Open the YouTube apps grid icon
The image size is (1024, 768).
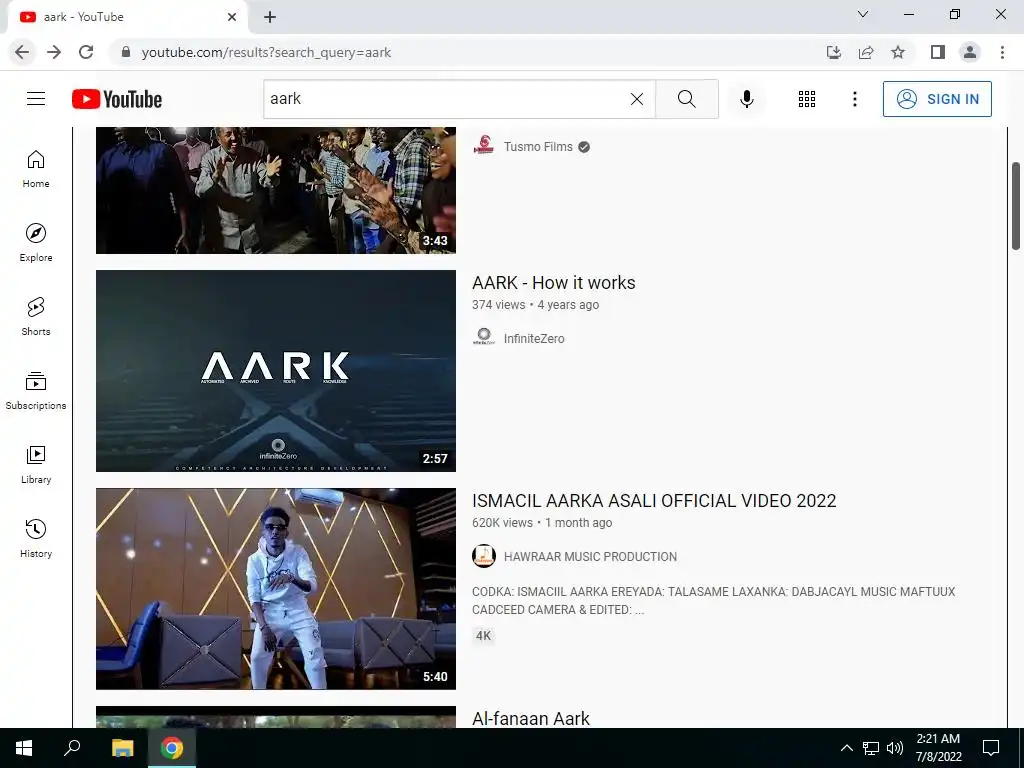[x=807, y=99]
